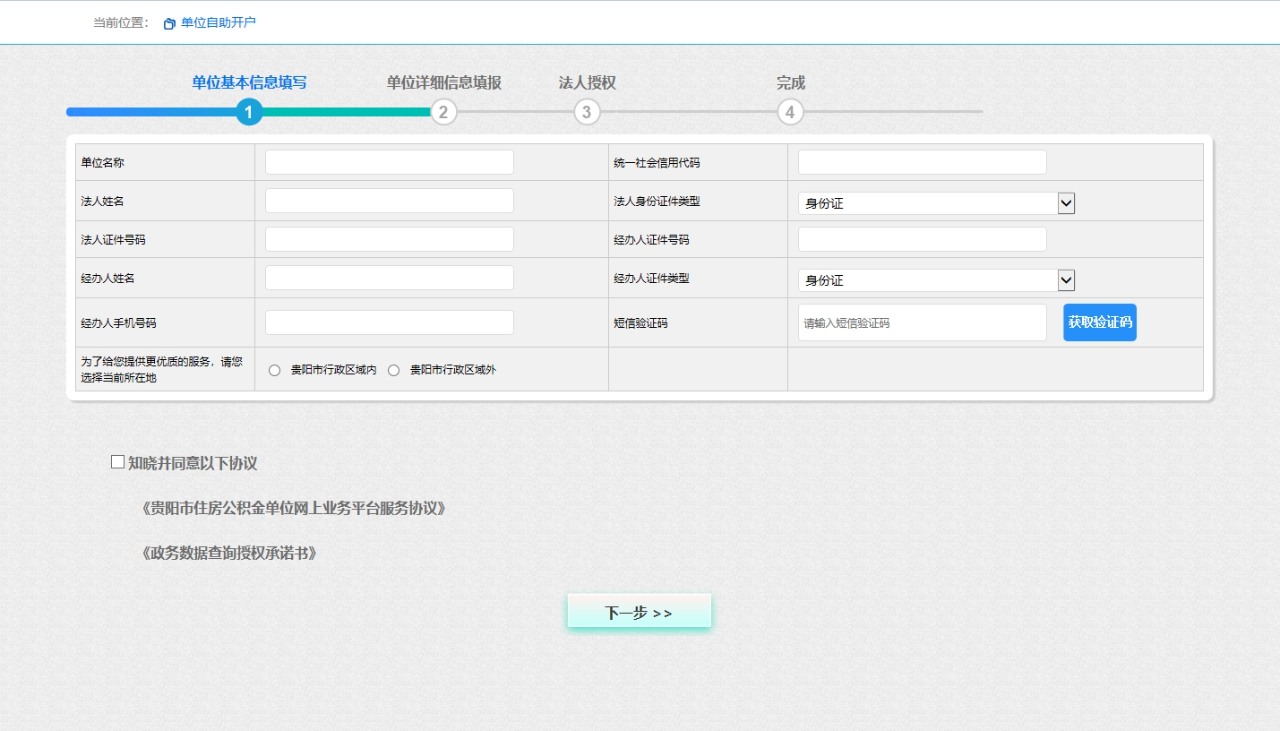1280x731 pixels.
Task: Click the 当前位置 text
Action: click(120, 22)
